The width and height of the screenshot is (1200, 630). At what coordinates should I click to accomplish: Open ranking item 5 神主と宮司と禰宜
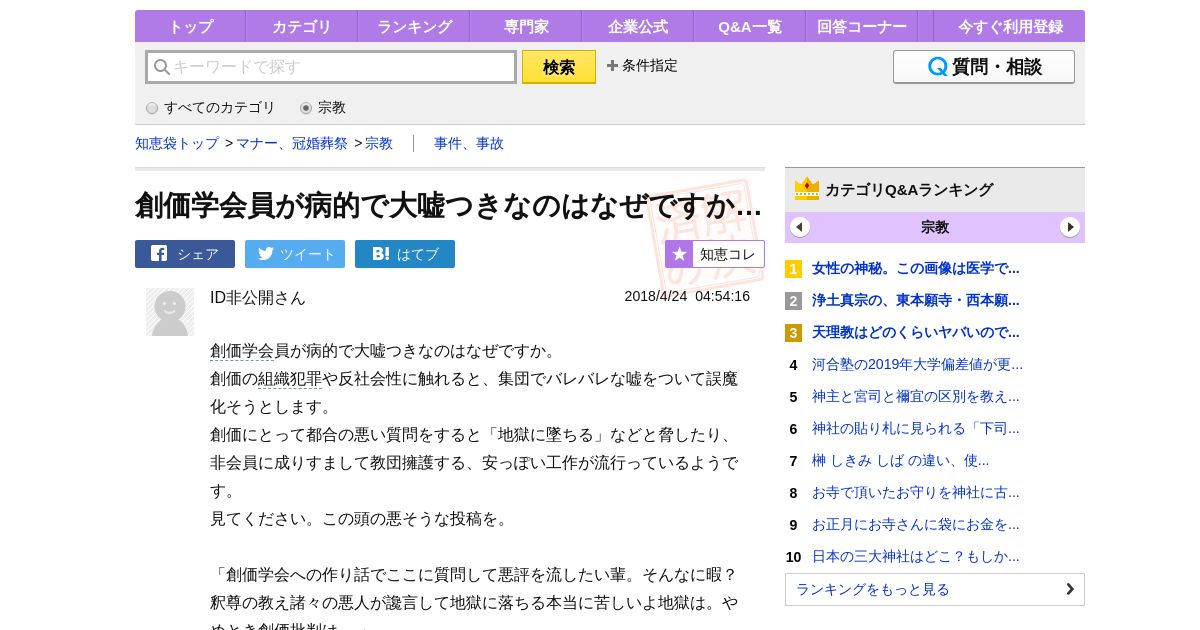pyautogui.click(x=916, y=396)
